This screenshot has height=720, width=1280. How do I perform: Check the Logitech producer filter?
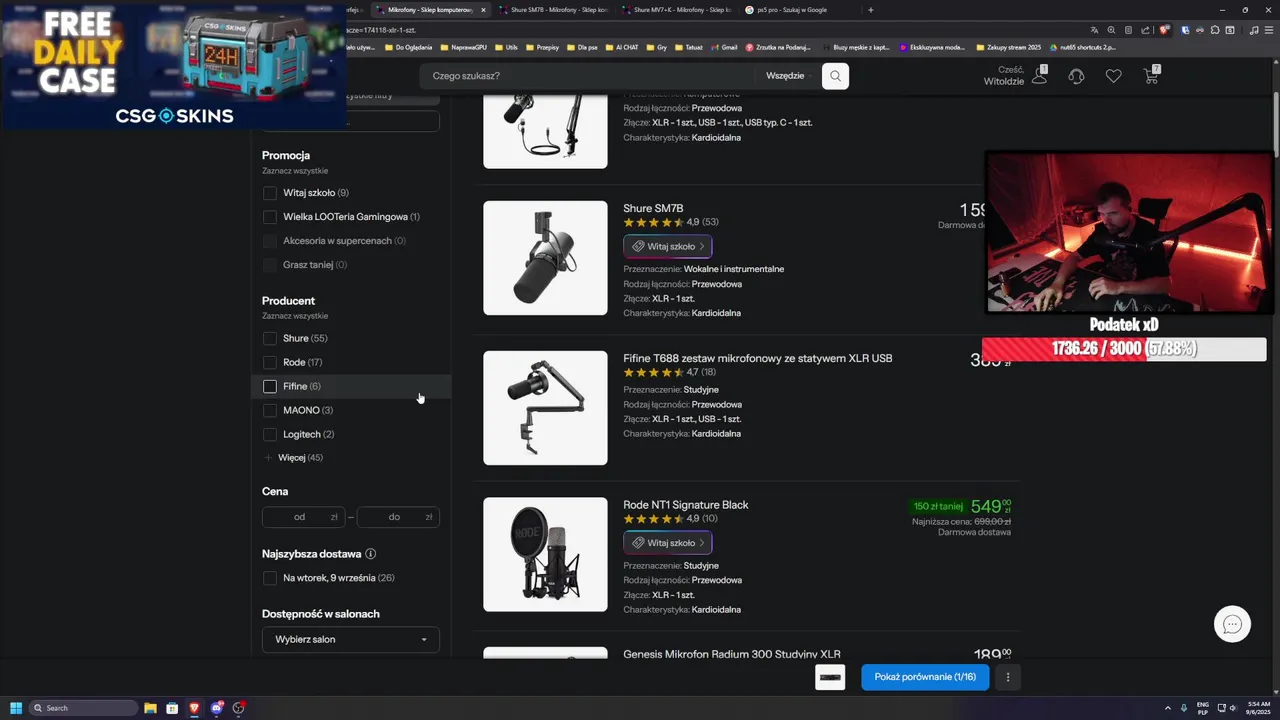(269, 435)
